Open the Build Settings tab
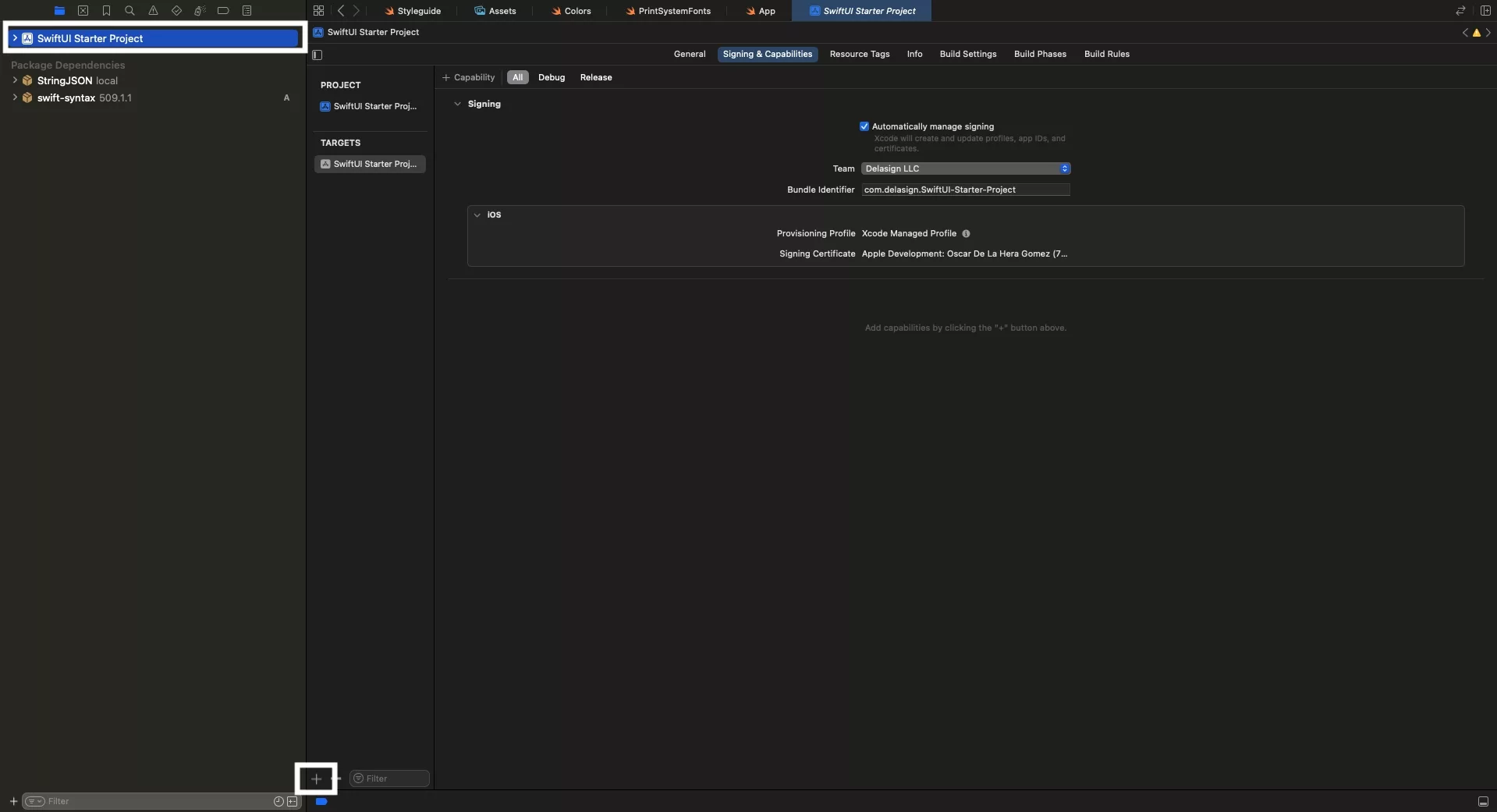The image size is (1497, 812). 968,54
